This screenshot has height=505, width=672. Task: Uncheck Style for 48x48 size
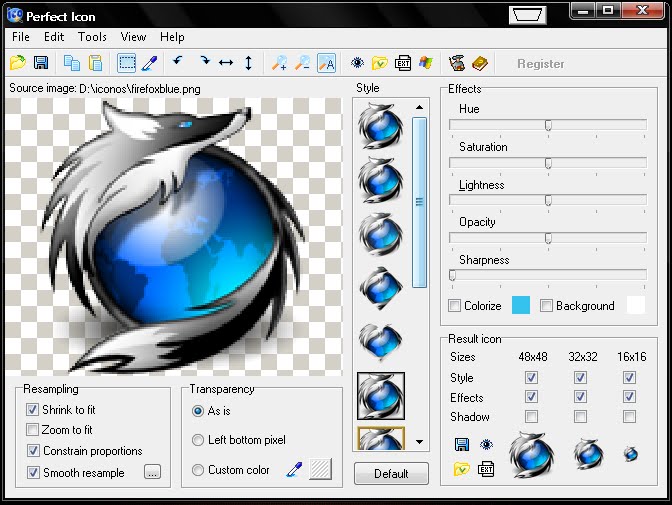531,377
